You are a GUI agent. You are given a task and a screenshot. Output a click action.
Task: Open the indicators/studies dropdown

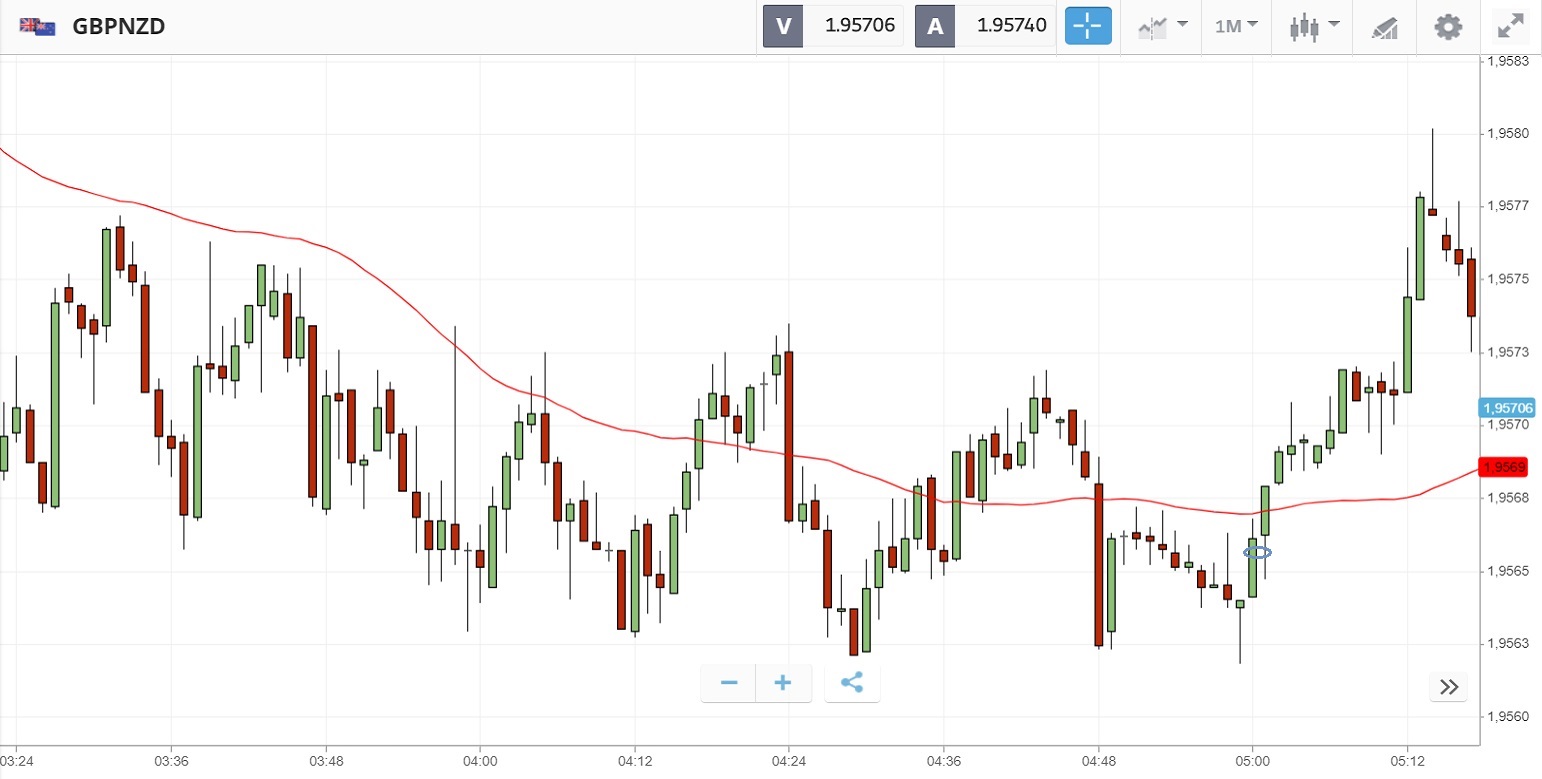click(x=1162, y=26)
